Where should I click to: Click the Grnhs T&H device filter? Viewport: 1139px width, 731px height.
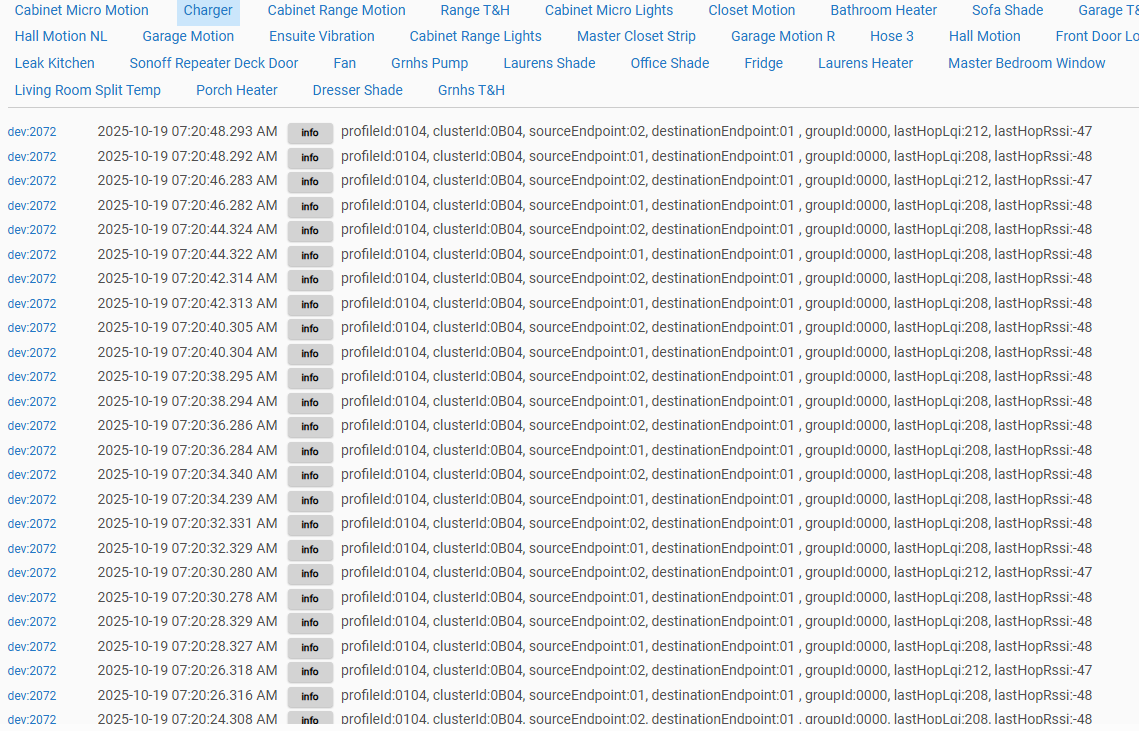click(471, 91)
